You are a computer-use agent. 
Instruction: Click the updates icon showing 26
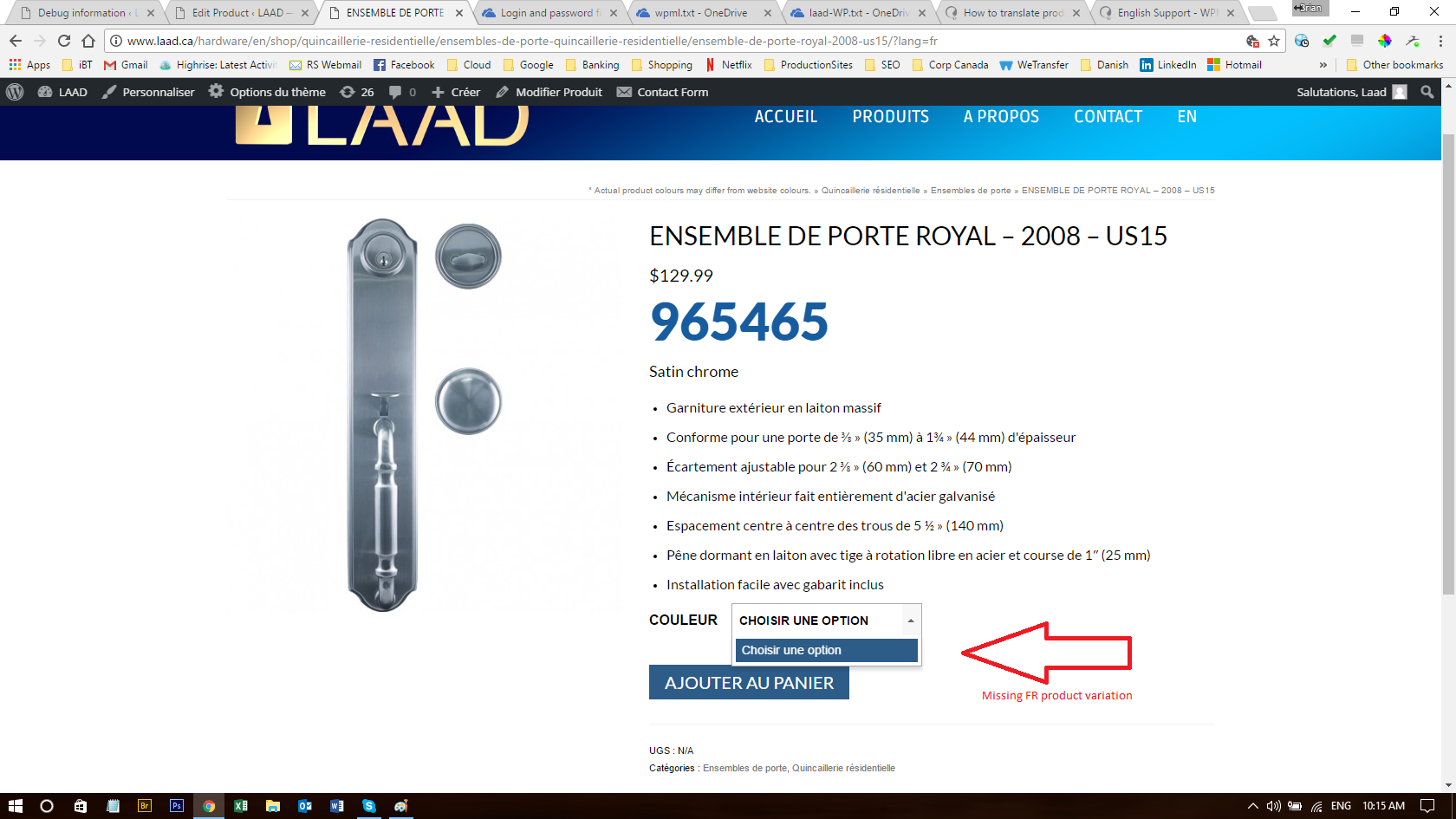pyautogui.click(x=357, y=92)
